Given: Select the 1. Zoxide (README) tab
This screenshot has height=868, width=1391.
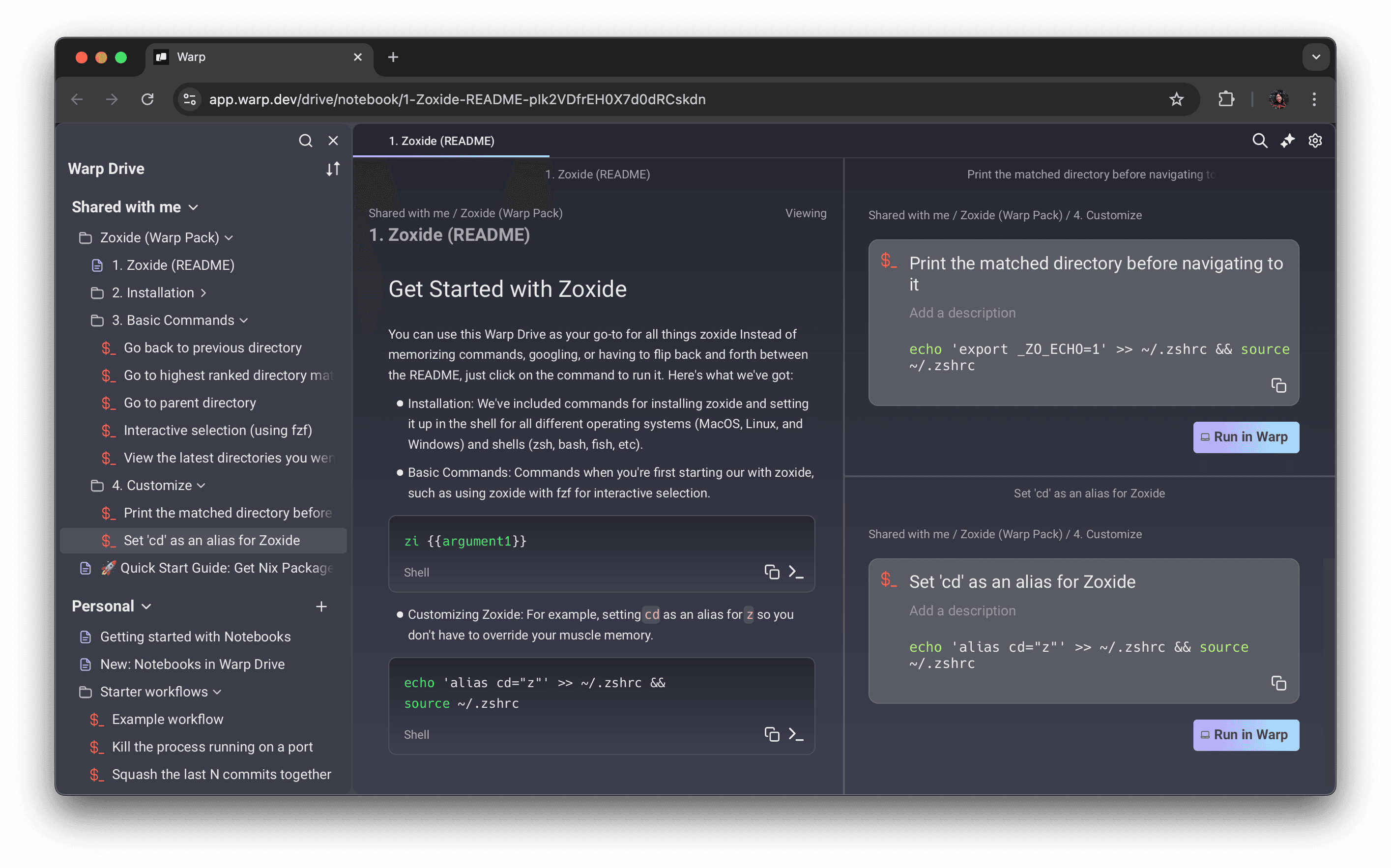Looking at the screenshot, I should pyautogui.click(x=441, y=141).
